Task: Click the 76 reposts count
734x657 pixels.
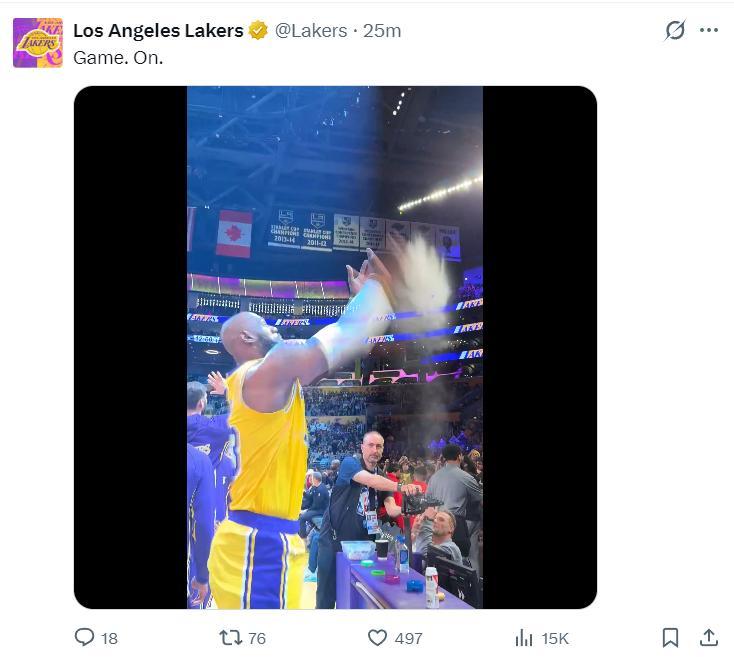Action: [257, 638]
